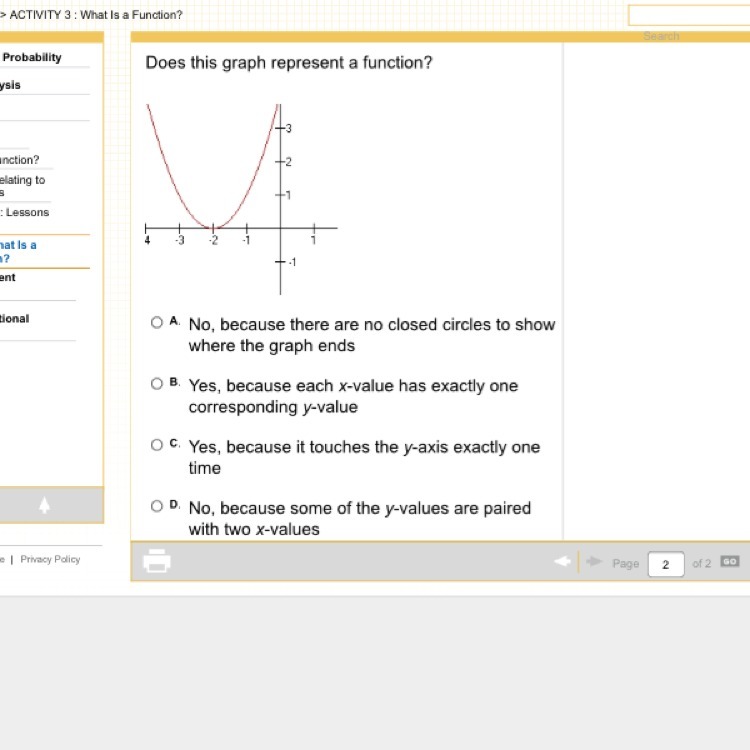Select answer D y-values paired twice
Image resolution: width=750 pixels, height=750 pixels.
tap(156, 506)
